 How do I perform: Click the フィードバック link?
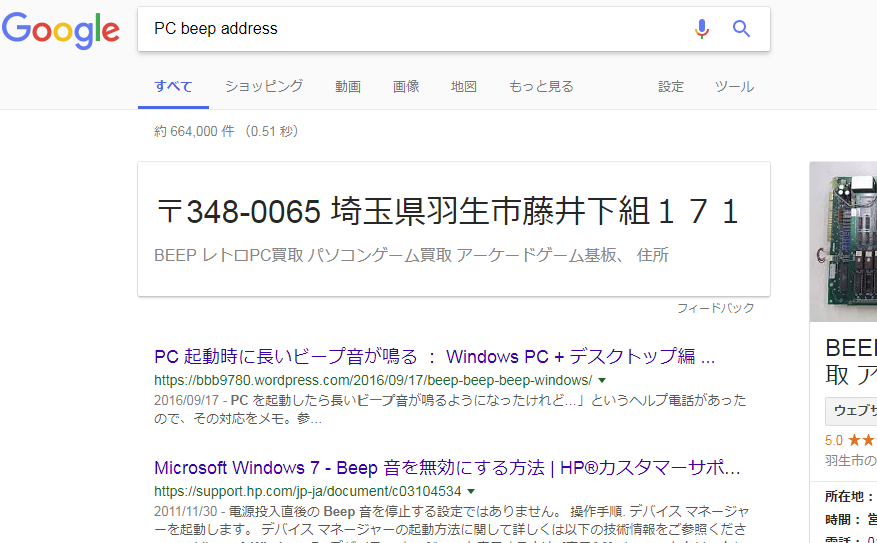tap(715, 308)
